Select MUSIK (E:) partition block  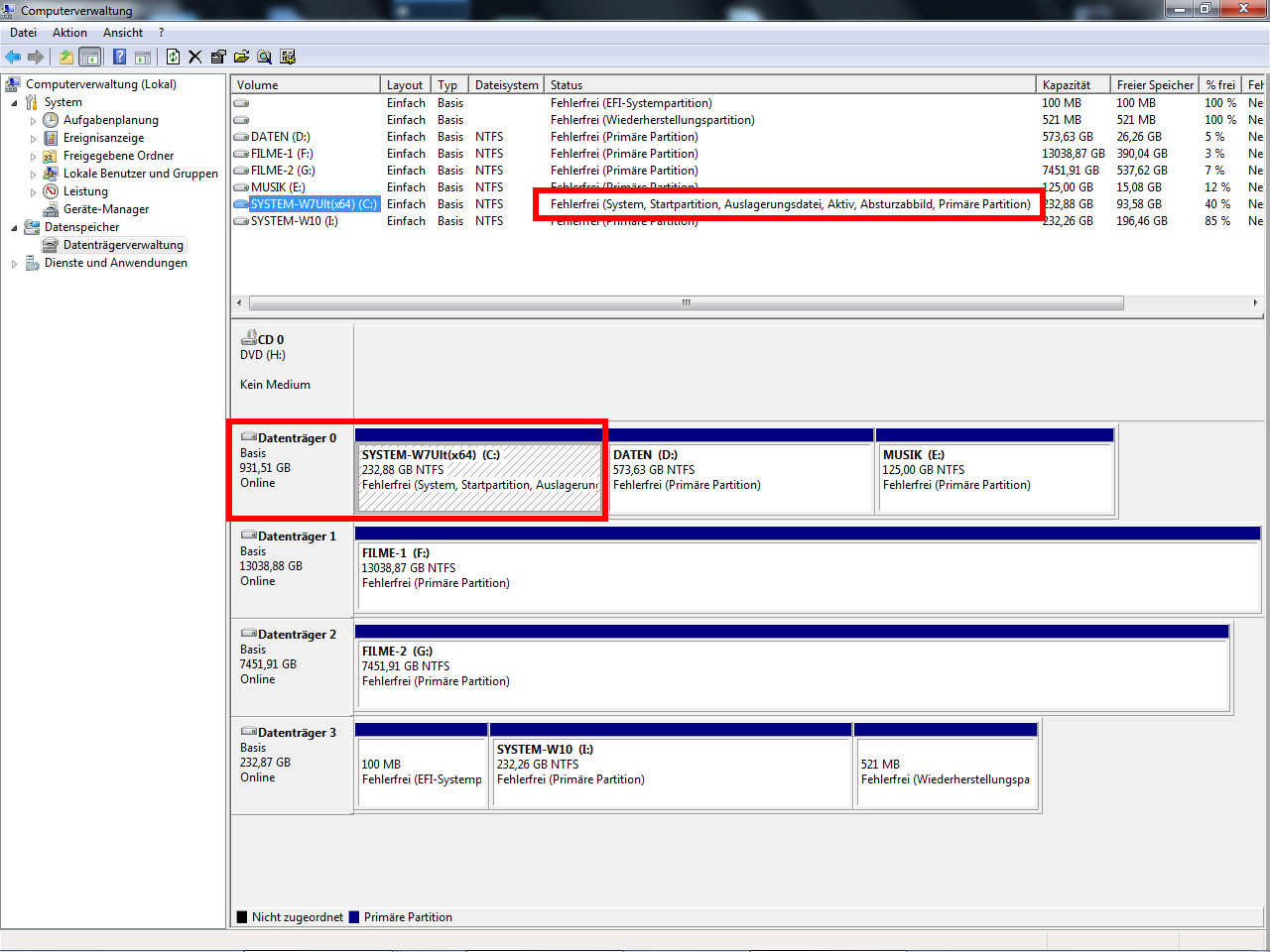click(x=995, y=471)
